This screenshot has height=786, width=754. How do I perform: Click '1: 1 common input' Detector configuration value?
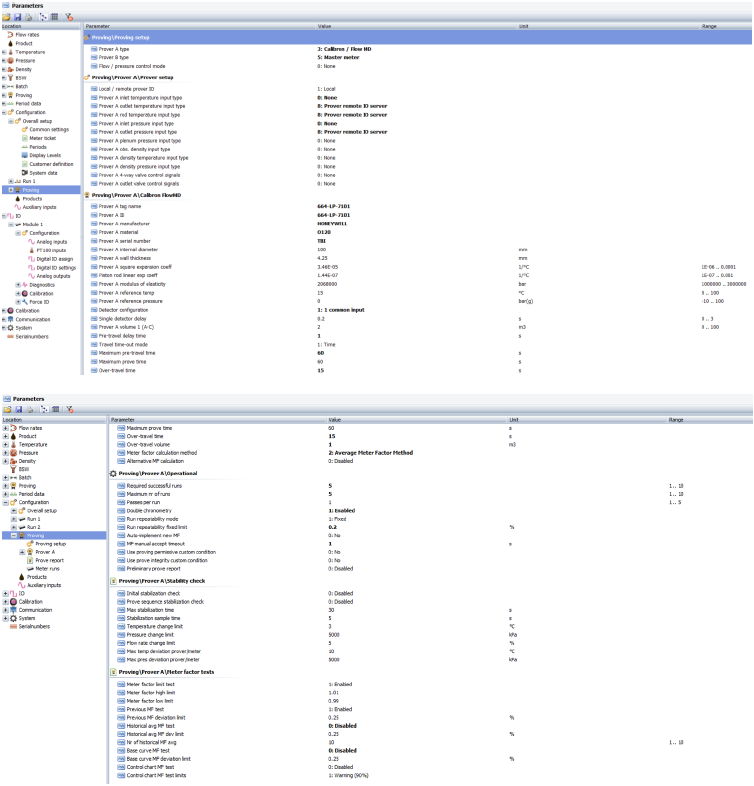340,310
